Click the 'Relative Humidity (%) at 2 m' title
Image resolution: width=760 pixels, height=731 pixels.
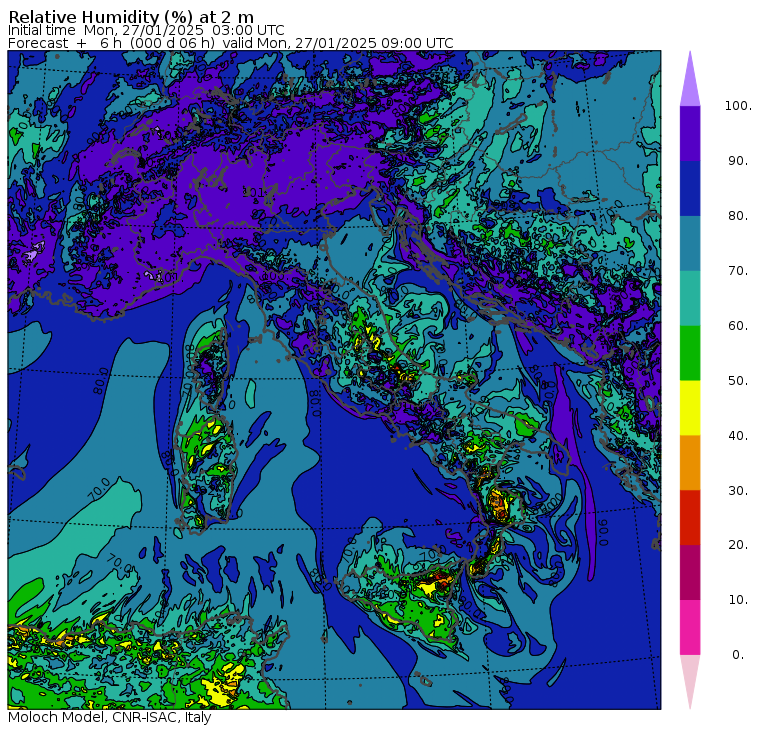(x=131, y=17)
